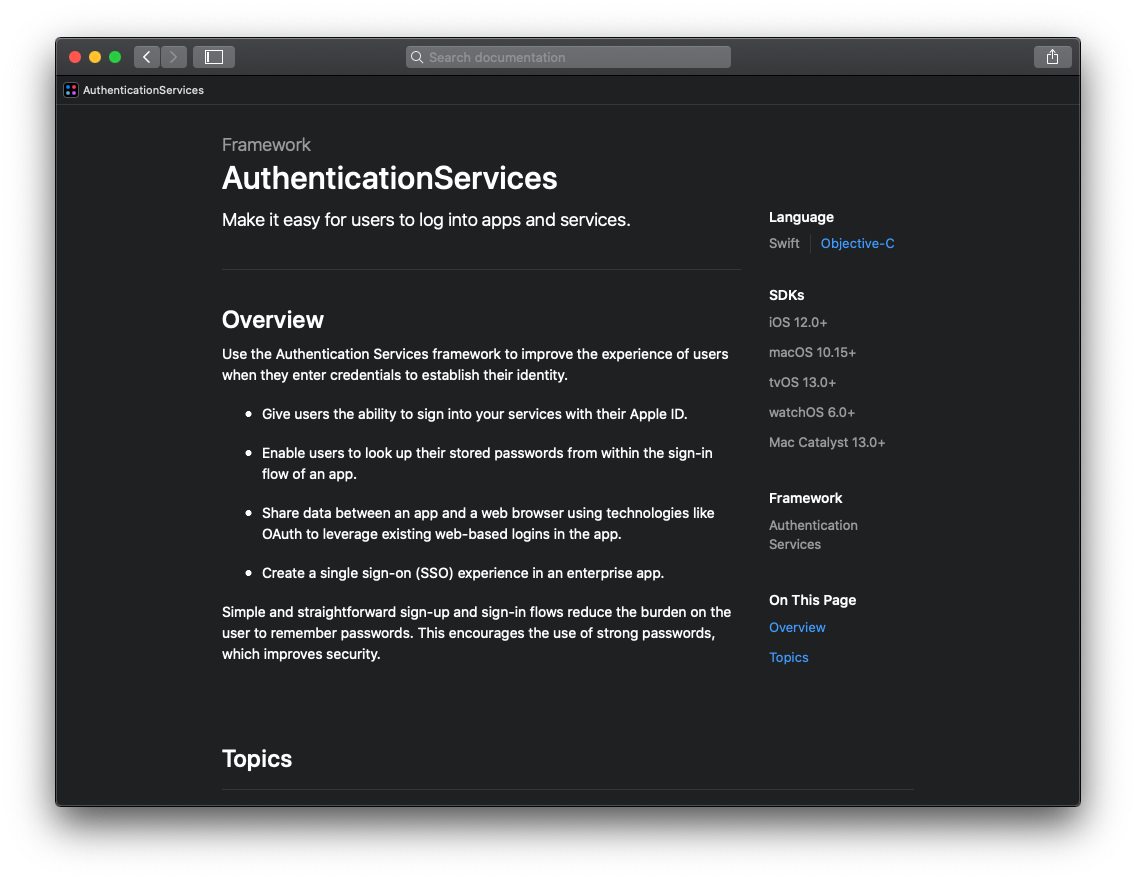Minimize the window with yellow button
This screenshot has height=880, width=1136.
(95, 56)
